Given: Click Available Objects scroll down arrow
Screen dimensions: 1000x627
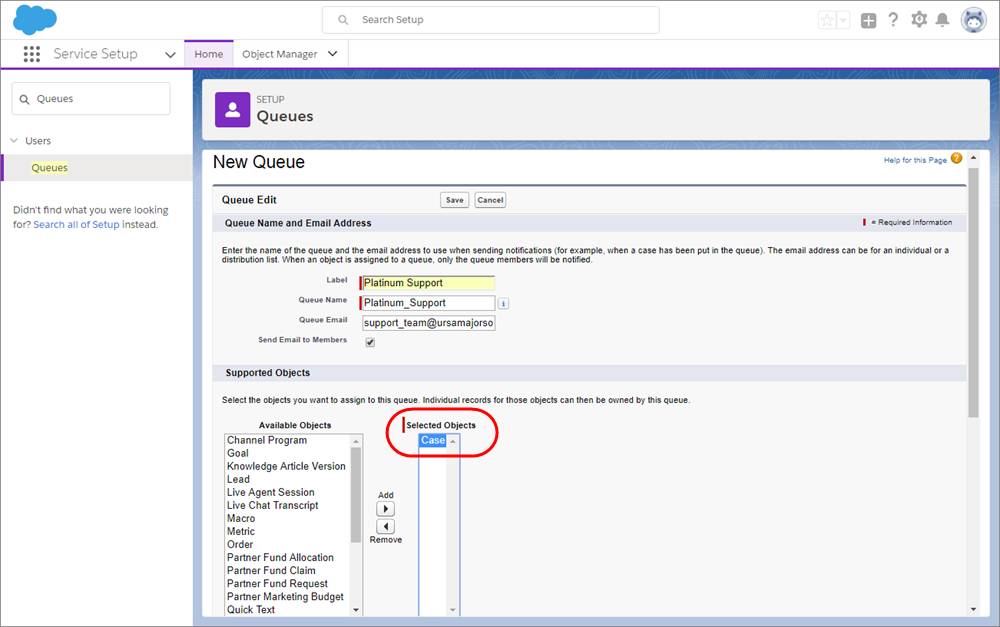Looking at the screenshot, I should (x=356, y=610).
